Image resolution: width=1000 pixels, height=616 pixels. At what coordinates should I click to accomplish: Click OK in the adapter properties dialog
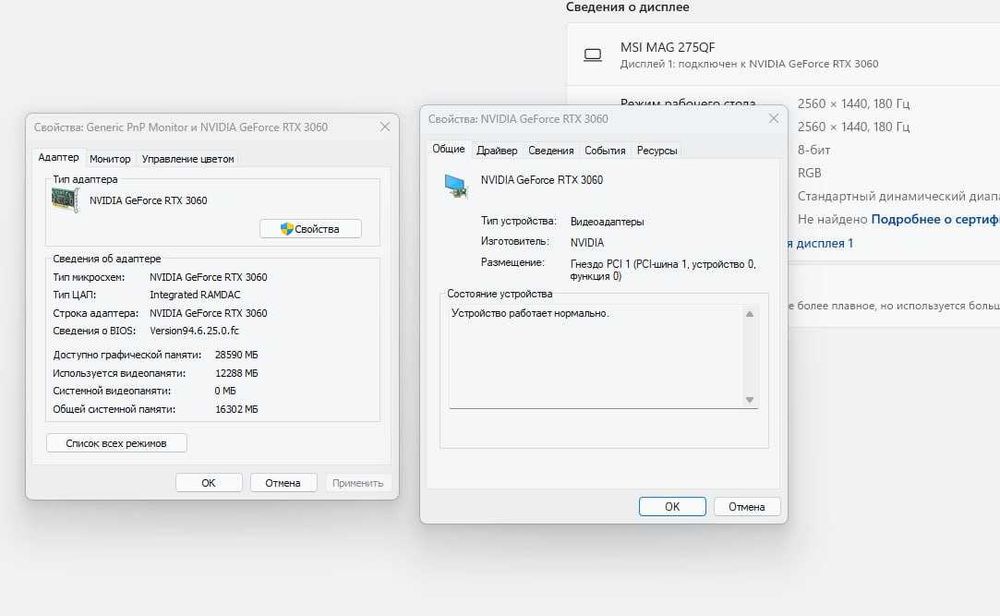click(x=209, y=483)
